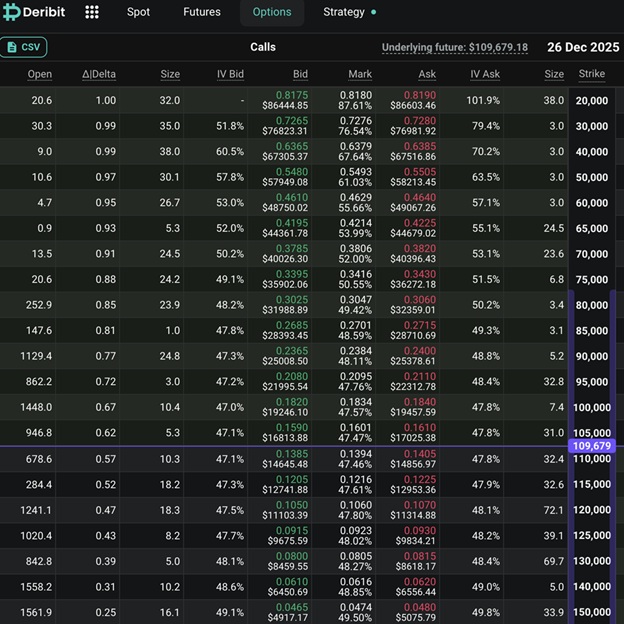Click the 0.1385 bid price for 110,000 strike
The width and height of the screenshot is (624, 624).
coord(294,454)
